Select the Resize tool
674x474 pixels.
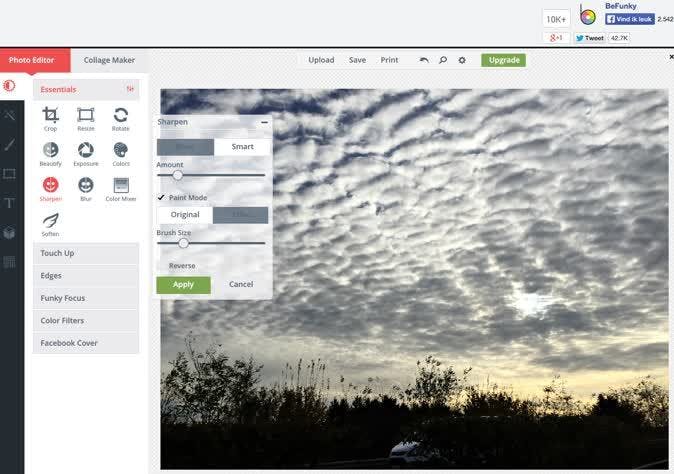click(86, 119)
